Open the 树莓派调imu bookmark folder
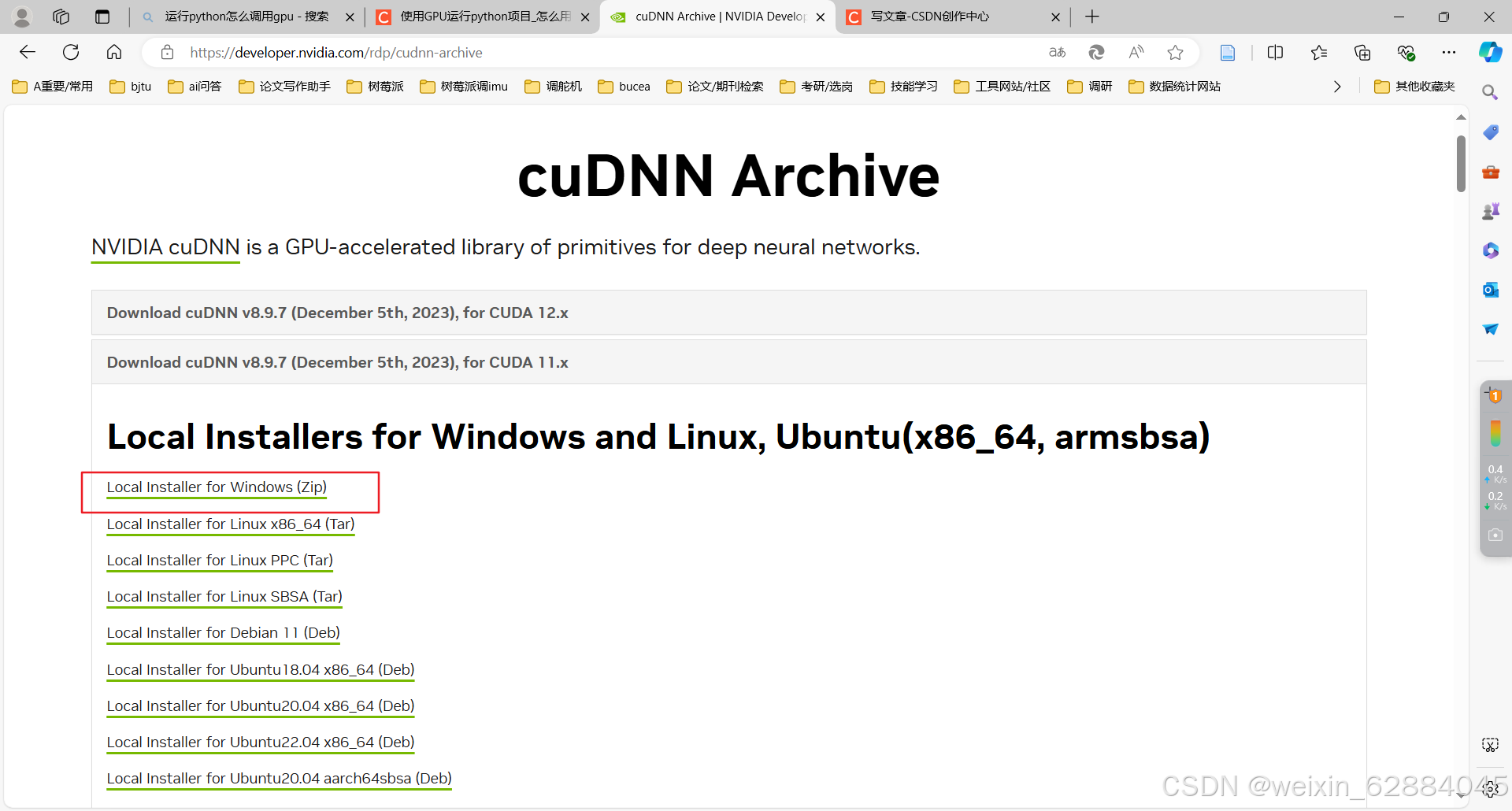The height and width of the screenshot is (811, 1512). 464,87
